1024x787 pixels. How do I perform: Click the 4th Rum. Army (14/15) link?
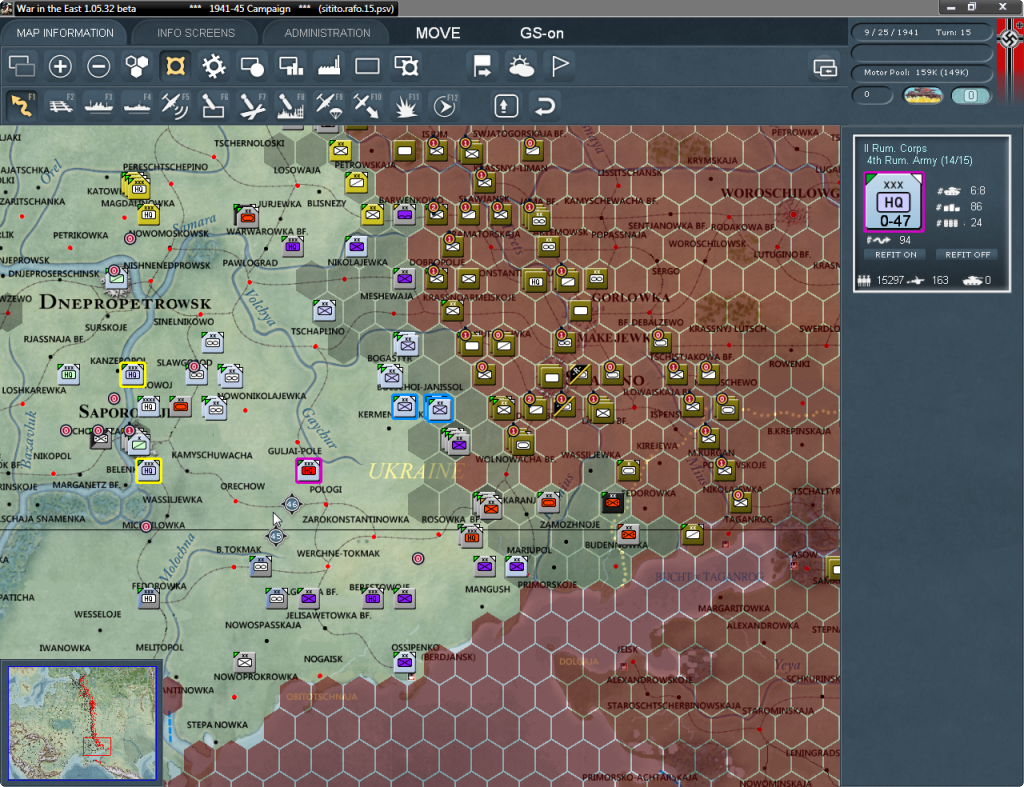919,161
